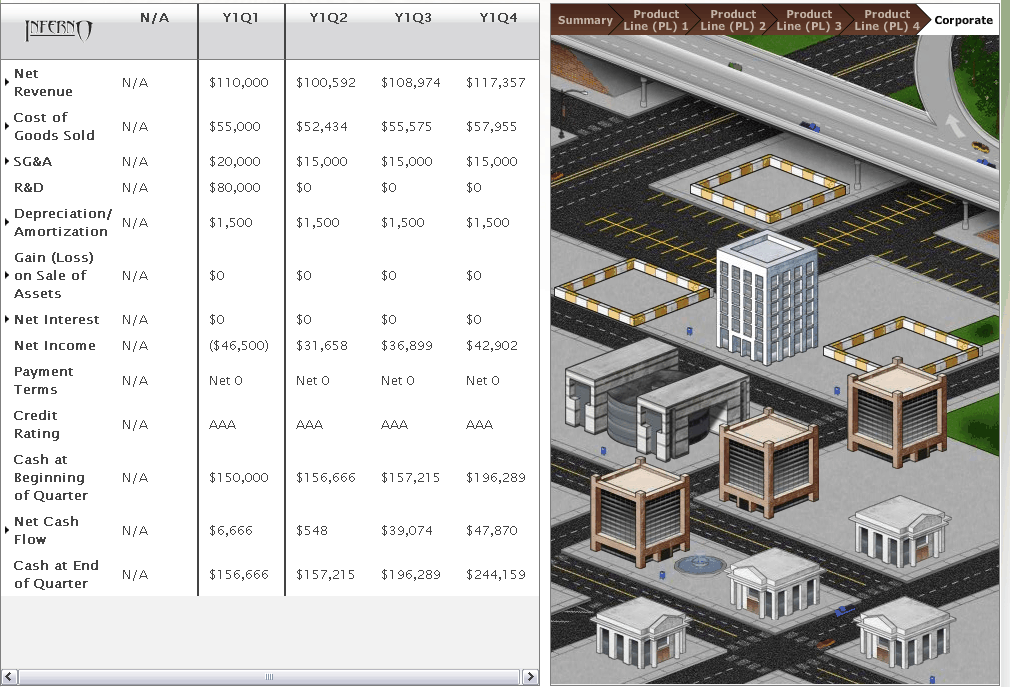1010x687 pixels.
Task: Open the Summary tab
Action: (x=584, y=20)
